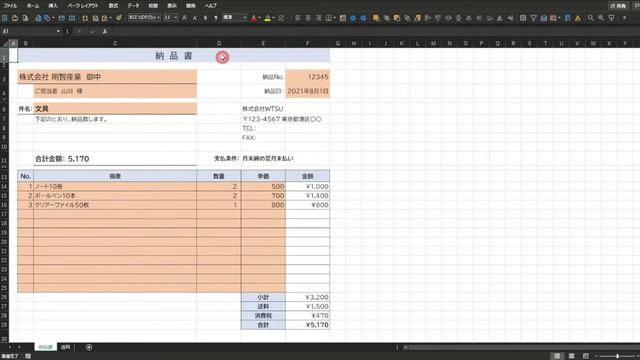Screen dimensions: 640x360
Task: Click the select-all corner triangle
Action: coord(5,43)
